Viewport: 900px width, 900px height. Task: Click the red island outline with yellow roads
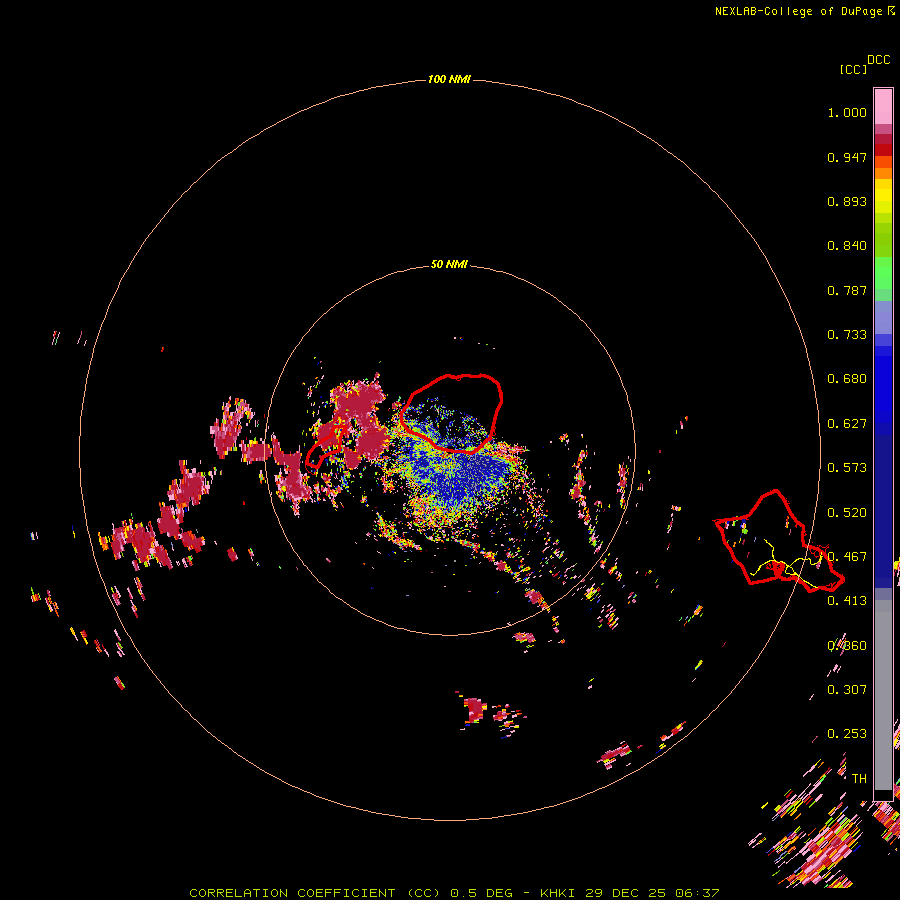coord(778,540)
